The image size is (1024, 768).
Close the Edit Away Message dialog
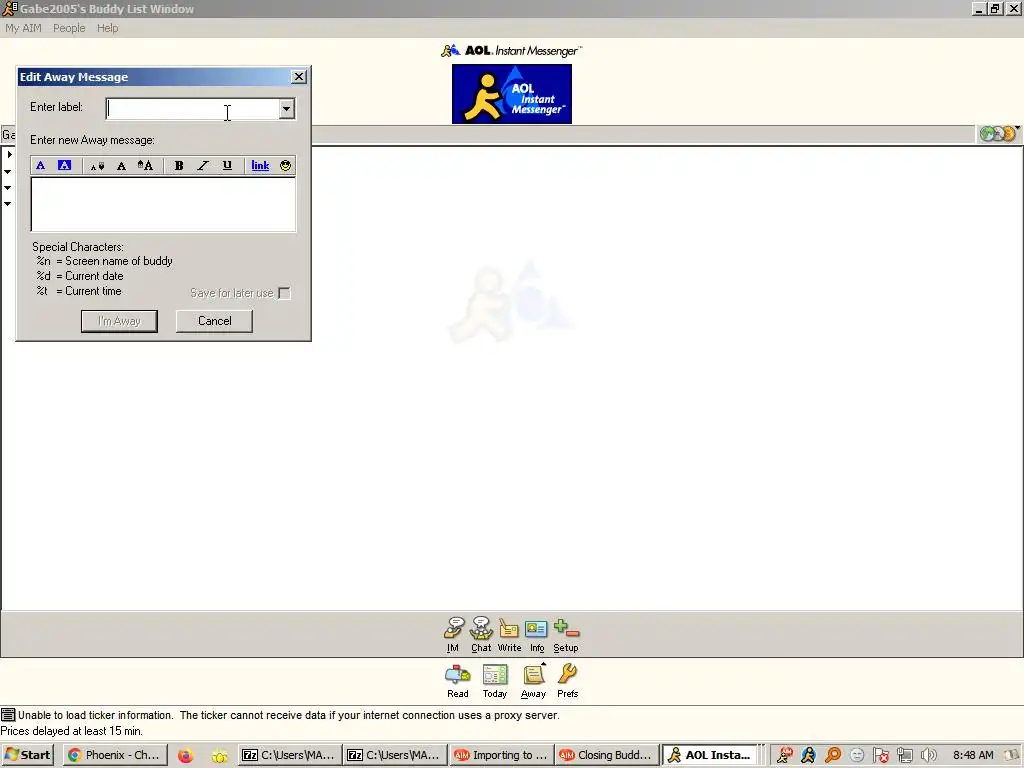pos(298,76)
